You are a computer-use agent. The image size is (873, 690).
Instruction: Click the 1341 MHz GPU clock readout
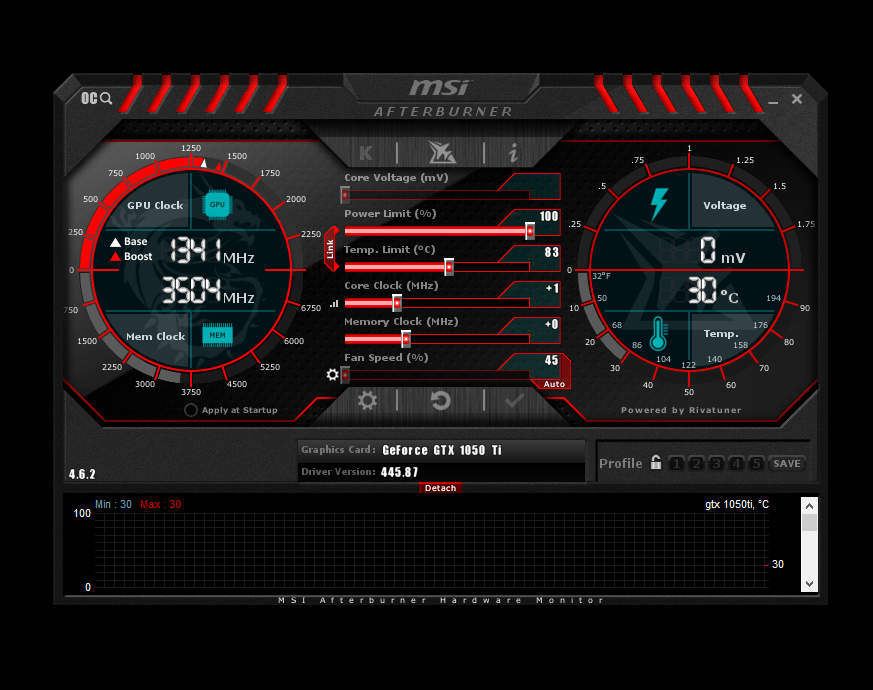(212, 251)
